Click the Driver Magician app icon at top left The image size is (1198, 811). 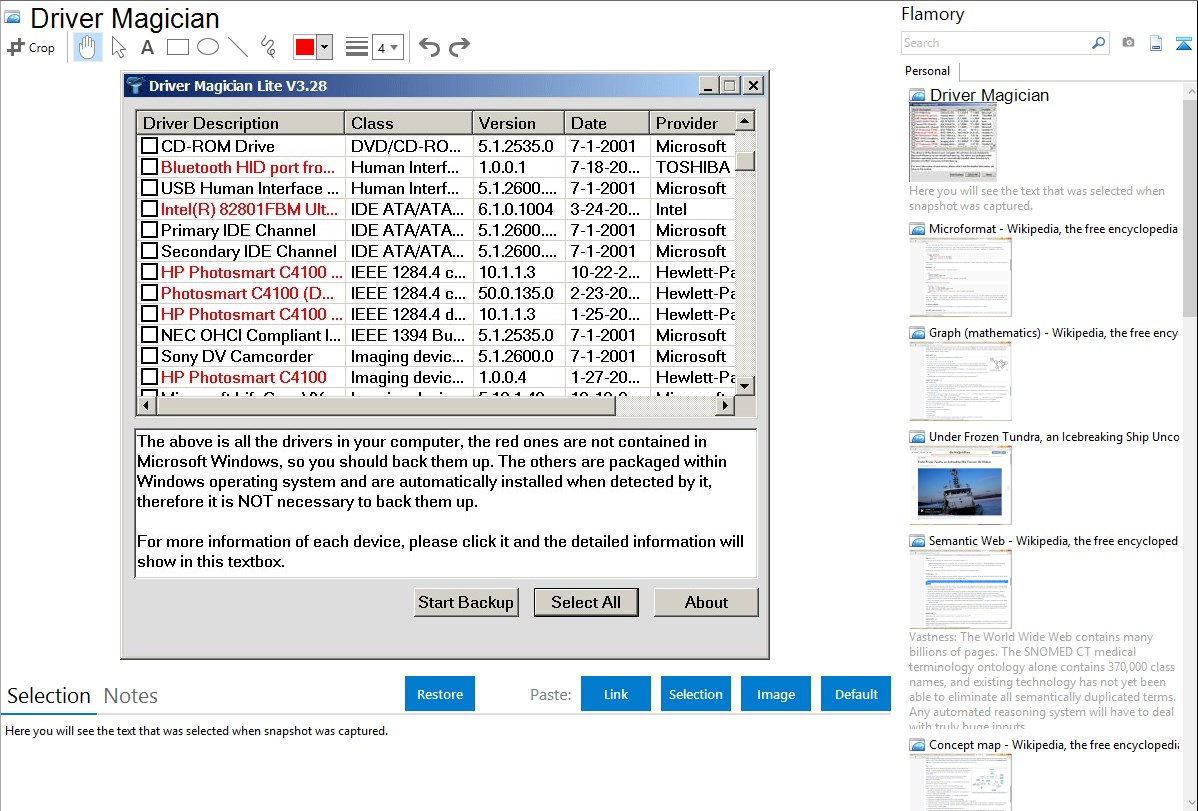pyautogui.click(x=12, y=17)
